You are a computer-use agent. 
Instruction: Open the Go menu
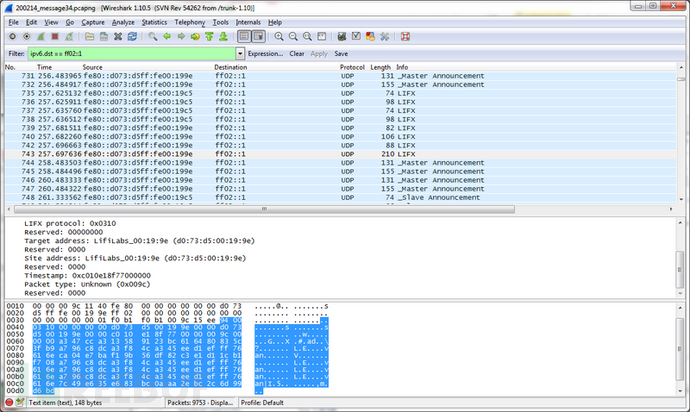(x=70, y=22)
